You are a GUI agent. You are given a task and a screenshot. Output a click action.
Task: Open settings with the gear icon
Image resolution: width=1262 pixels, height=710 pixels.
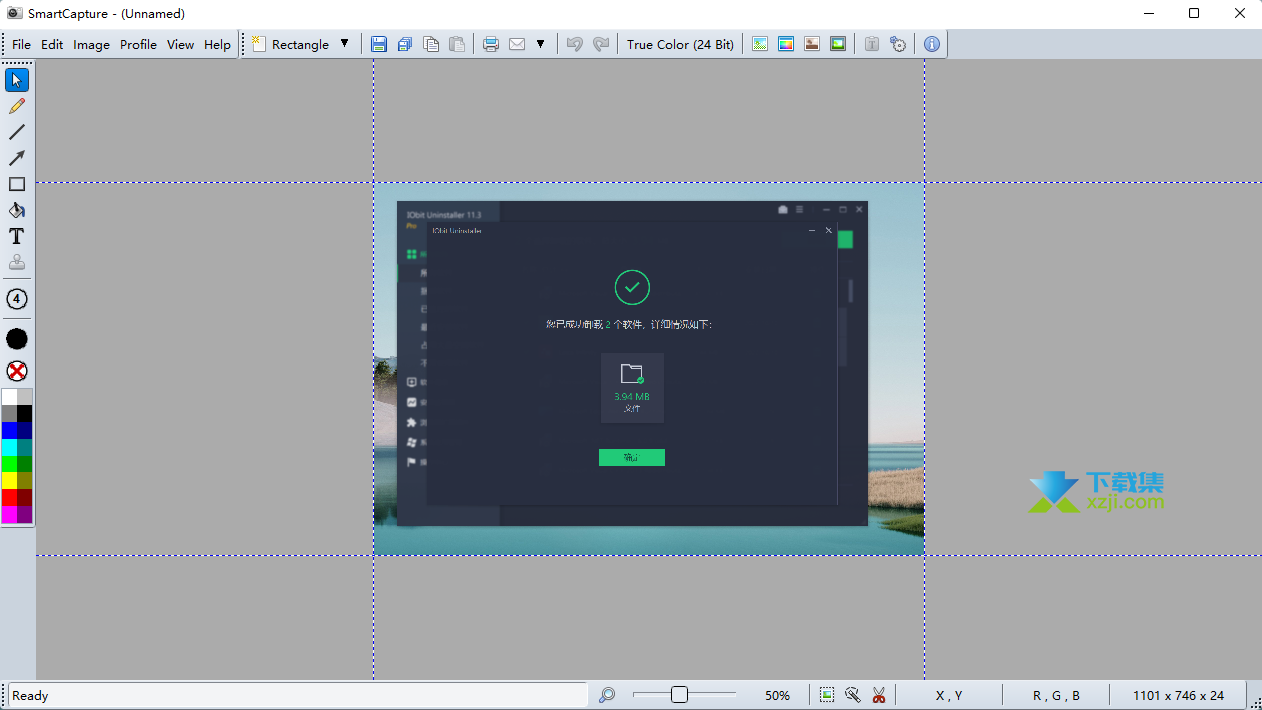898,44
